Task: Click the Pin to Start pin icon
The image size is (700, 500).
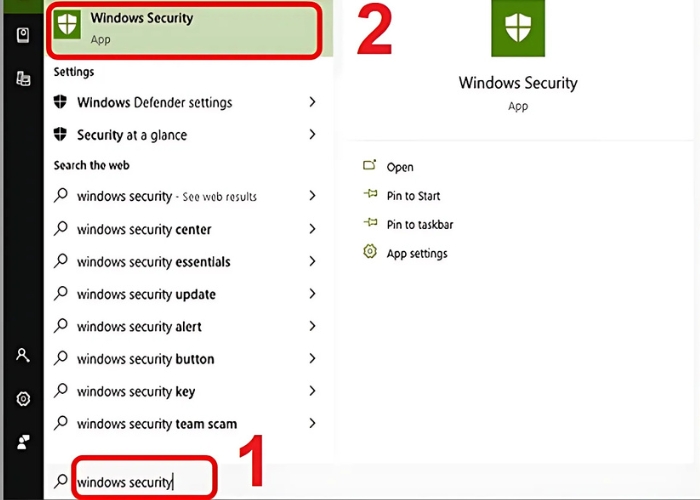Action: point(370,196)
